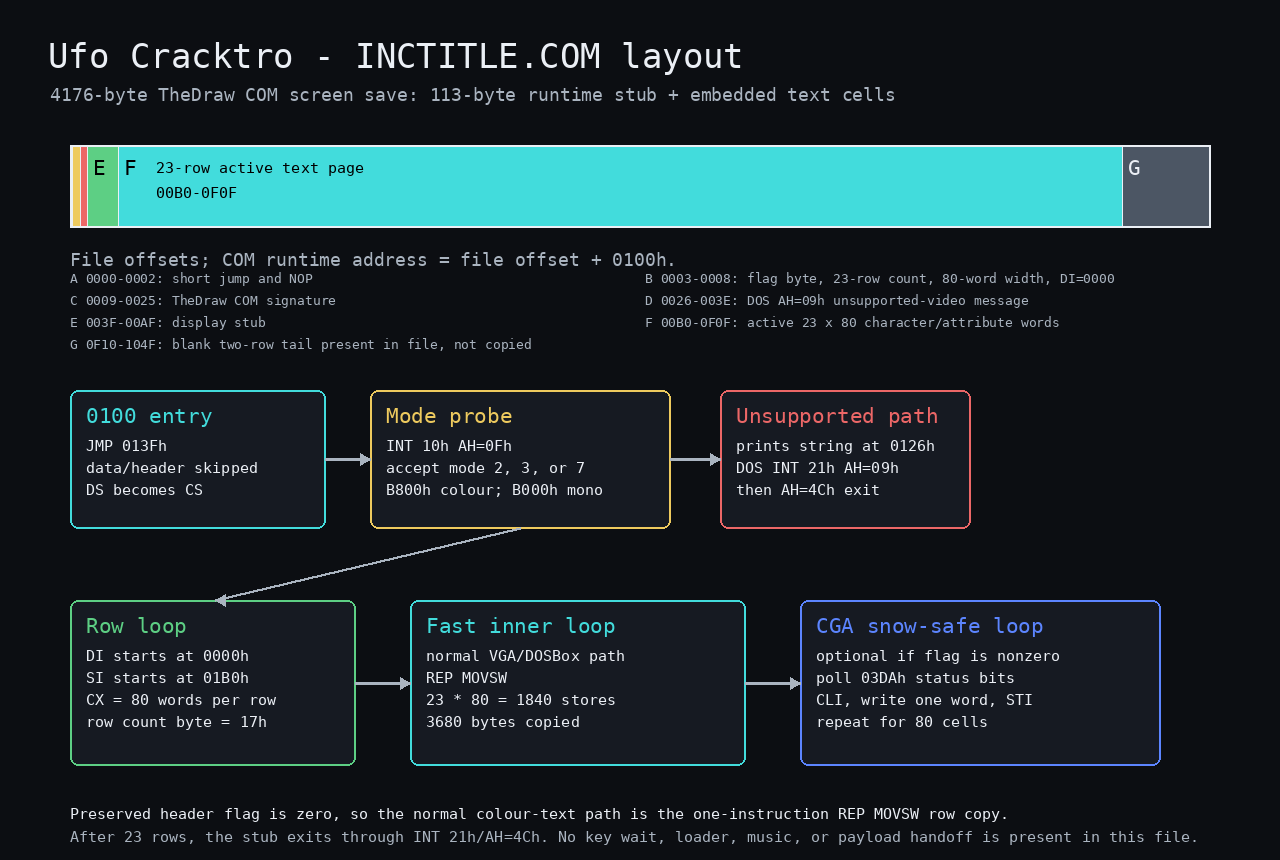Click legend entry E 003F-00AF display stub
The height and width of the screenshot is (860, 1280).
tap(168, 323)
